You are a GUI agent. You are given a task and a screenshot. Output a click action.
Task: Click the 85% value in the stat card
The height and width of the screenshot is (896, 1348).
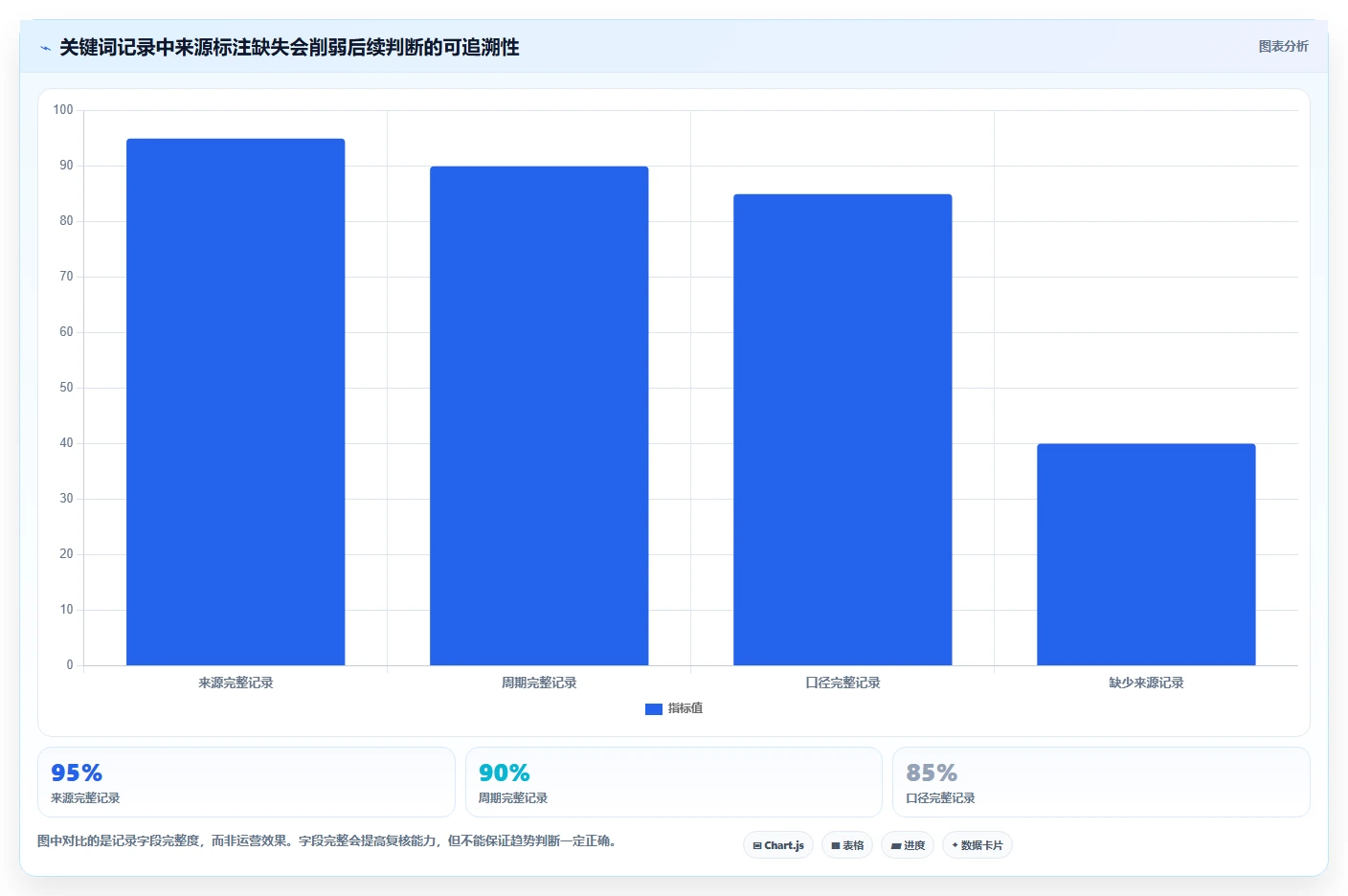(932, 773)
